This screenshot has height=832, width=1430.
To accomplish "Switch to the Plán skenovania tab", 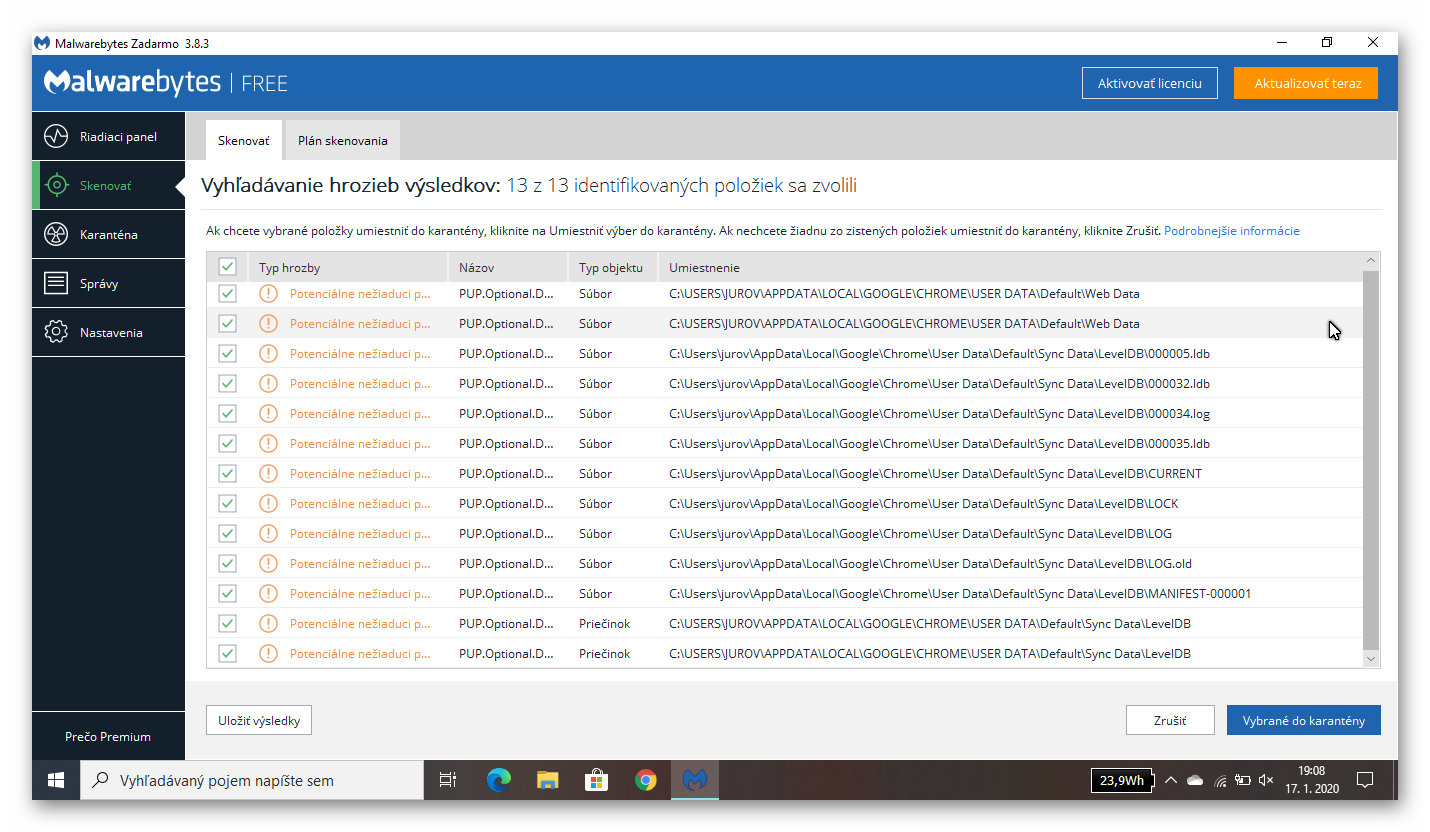I will 343,140.
